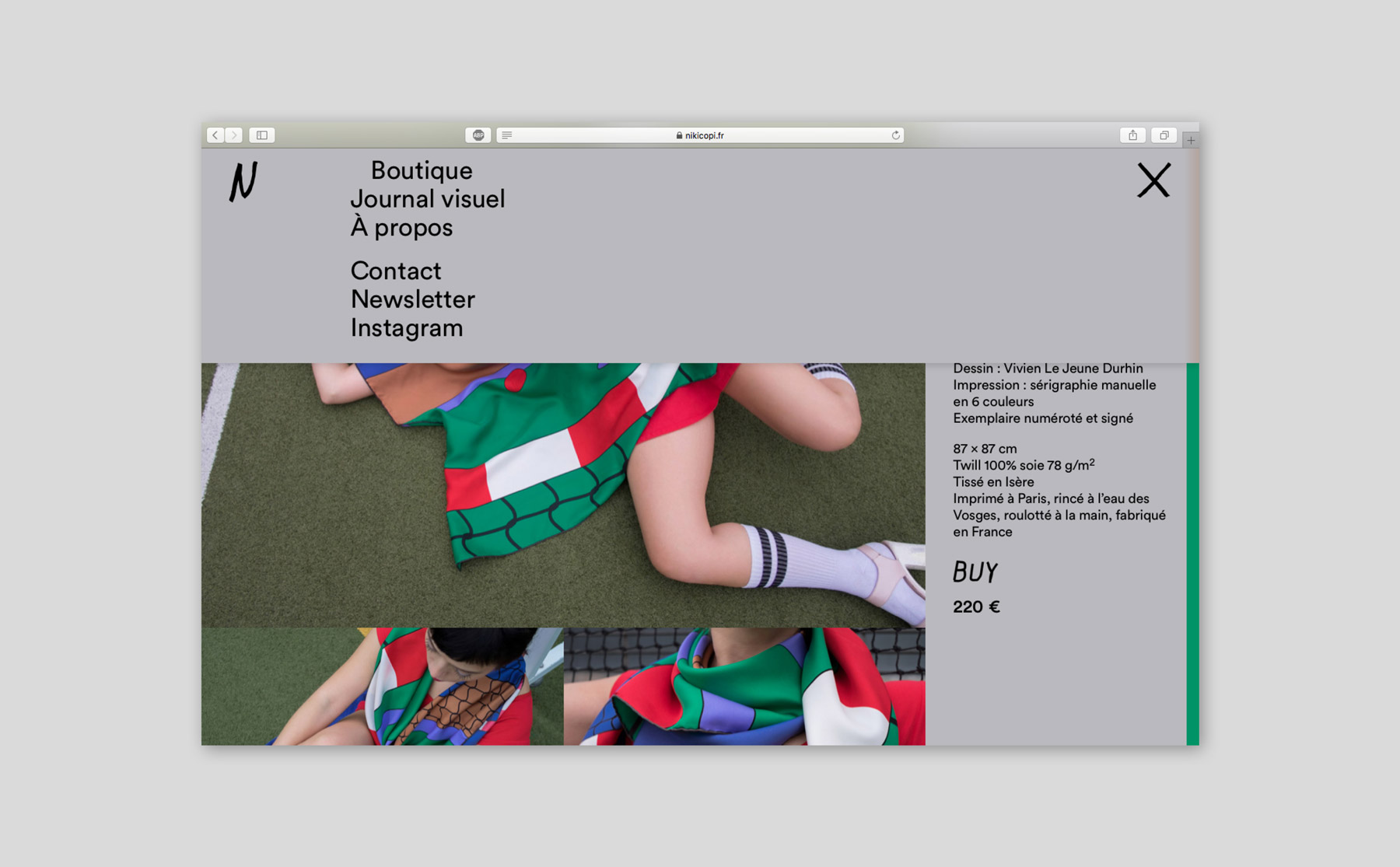Open the Share menu icon

click(x=1132, y=135)
